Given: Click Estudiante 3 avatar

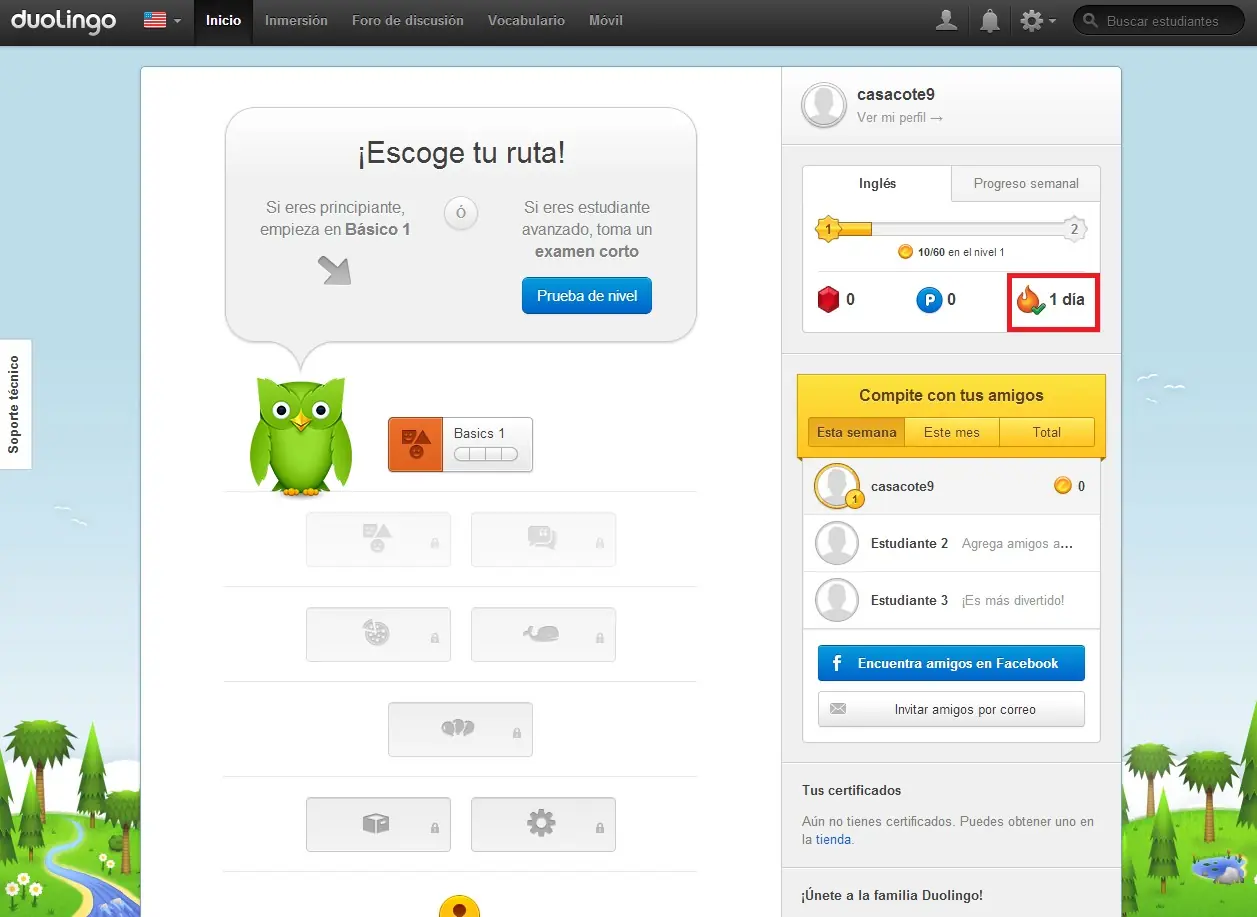Looking at the screenshot, I should point(837,600).
